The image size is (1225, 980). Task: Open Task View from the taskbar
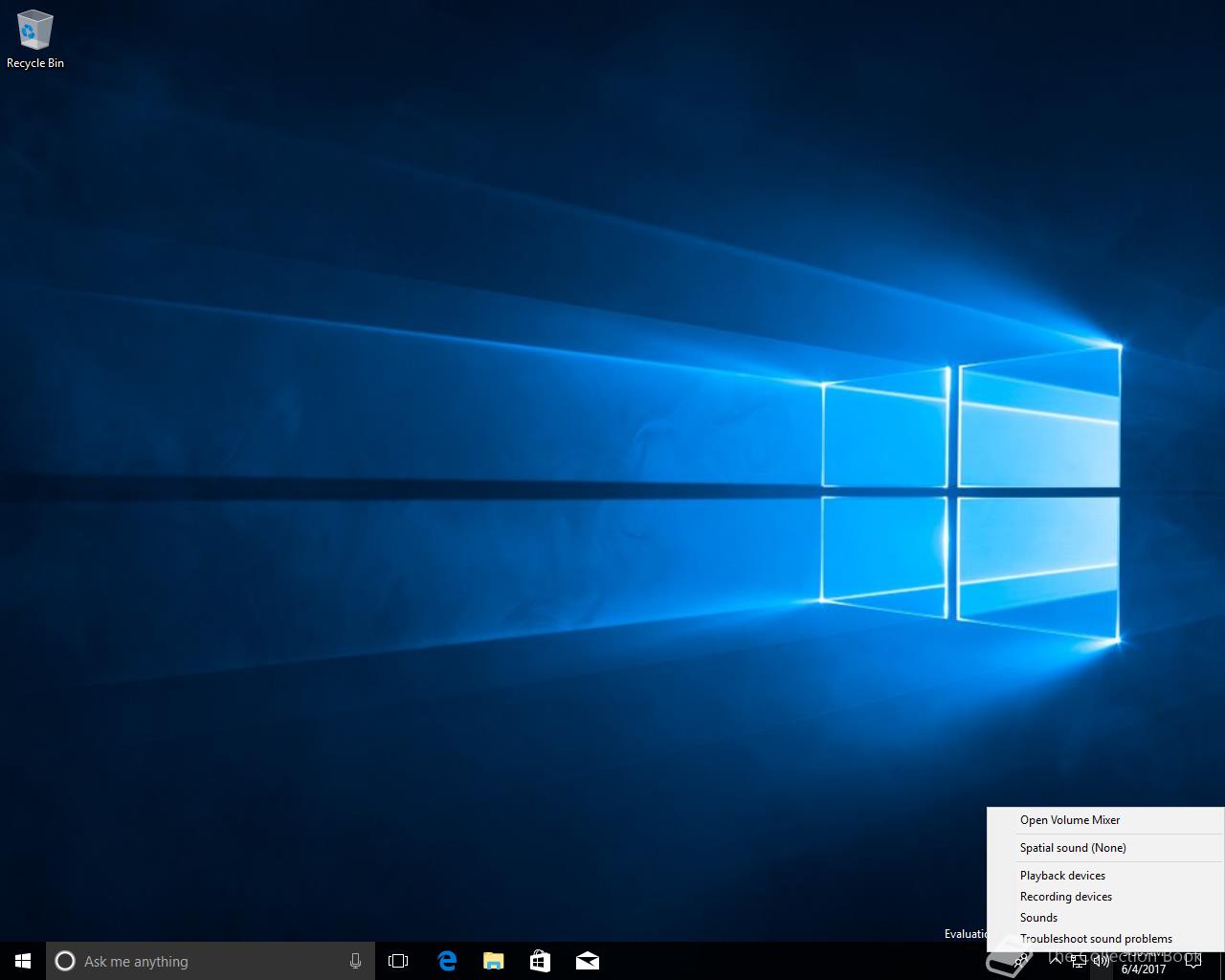point(398,961)
